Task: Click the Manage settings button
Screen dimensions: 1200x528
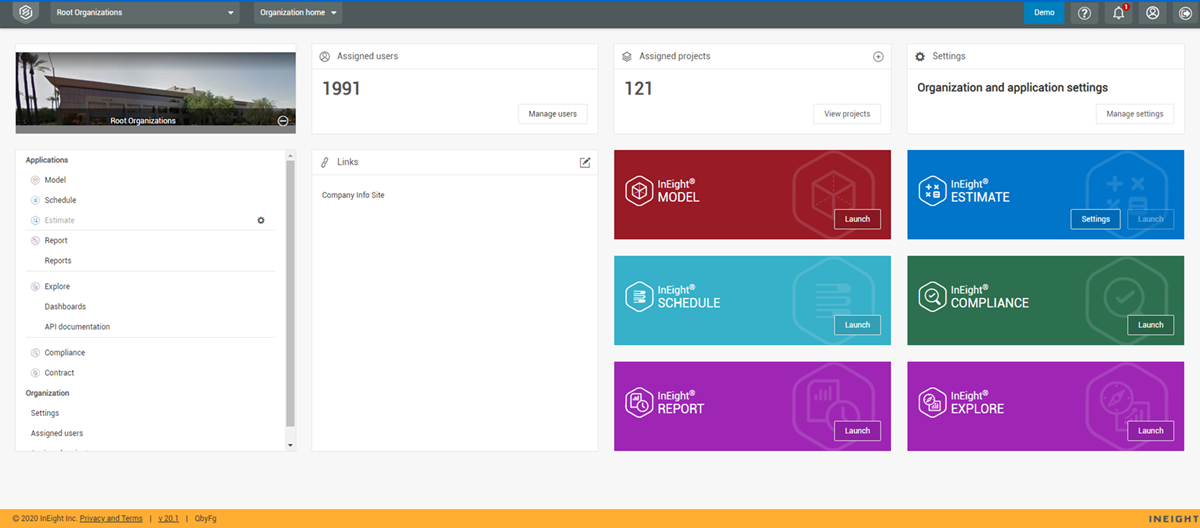Action: pos(1135,114)
